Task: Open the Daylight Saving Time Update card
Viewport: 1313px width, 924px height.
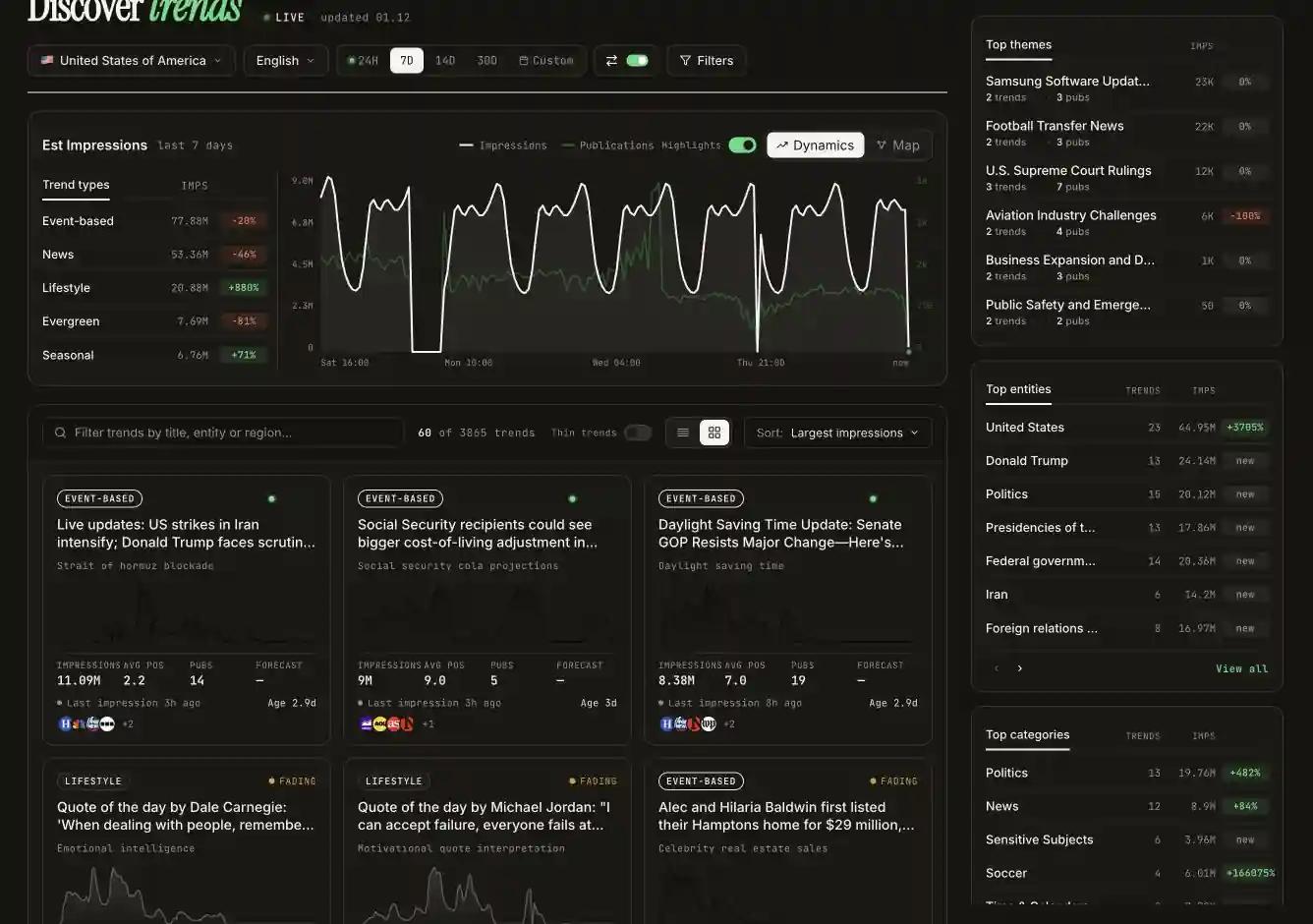Action: (x=788, y=609)
